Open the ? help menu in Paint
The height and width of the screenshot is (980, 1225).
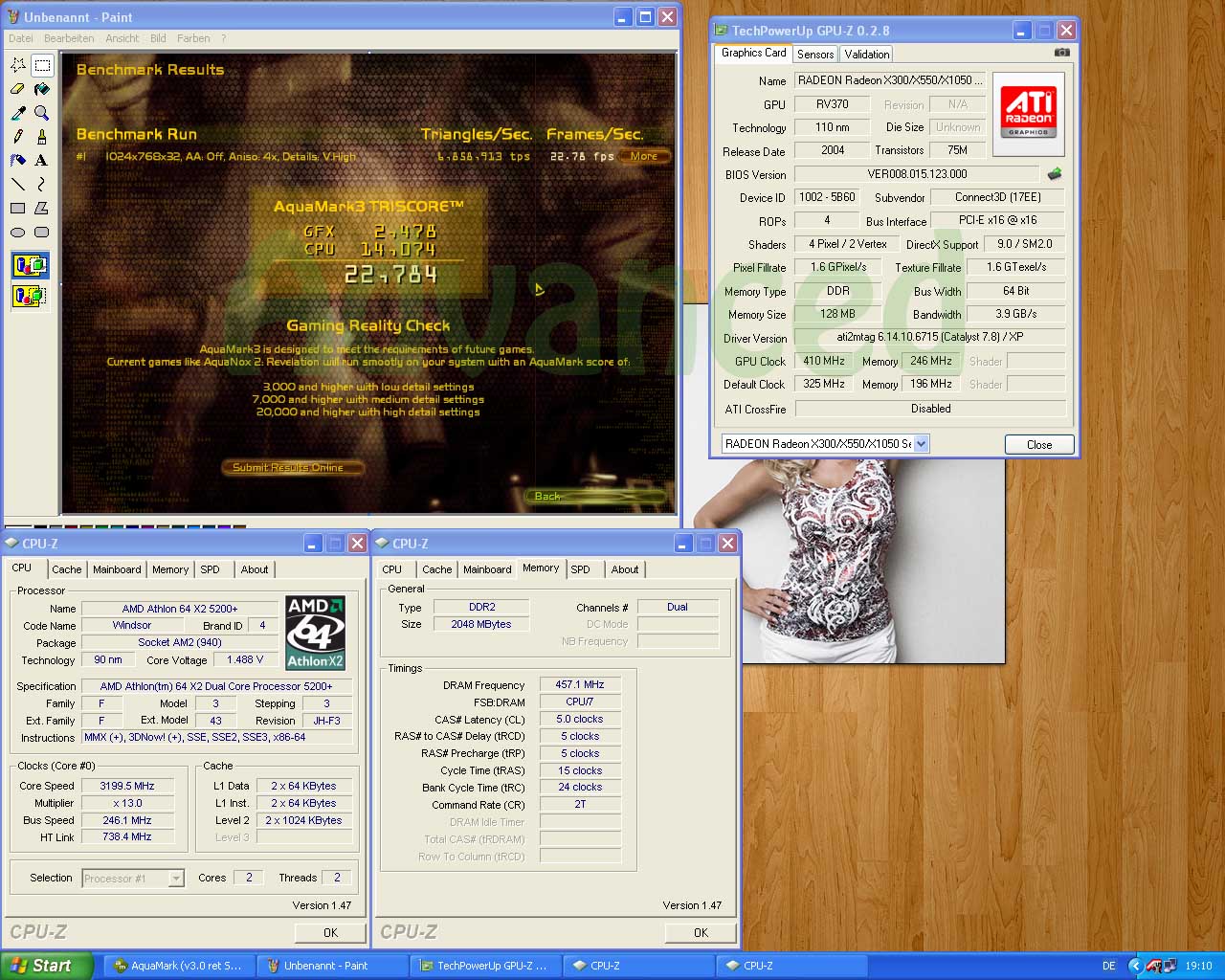(224, 38)
